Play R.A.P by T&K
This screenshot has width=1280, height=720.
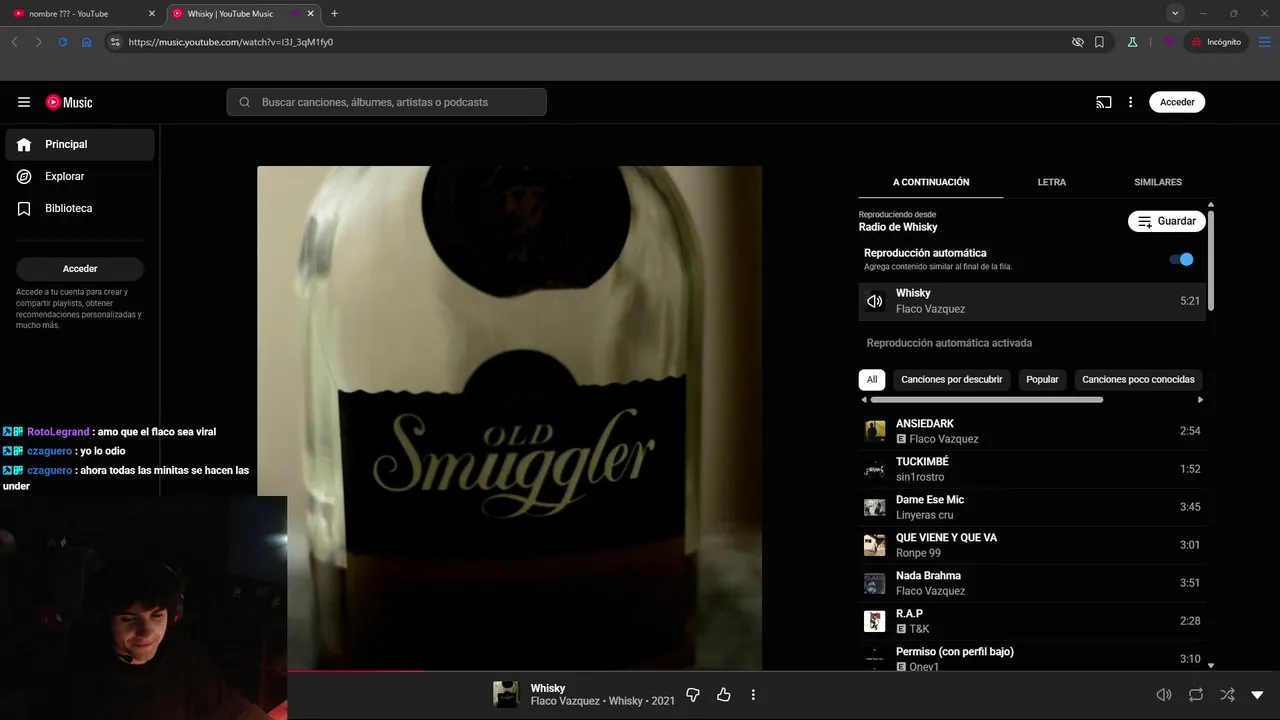tap(1032, 621)
